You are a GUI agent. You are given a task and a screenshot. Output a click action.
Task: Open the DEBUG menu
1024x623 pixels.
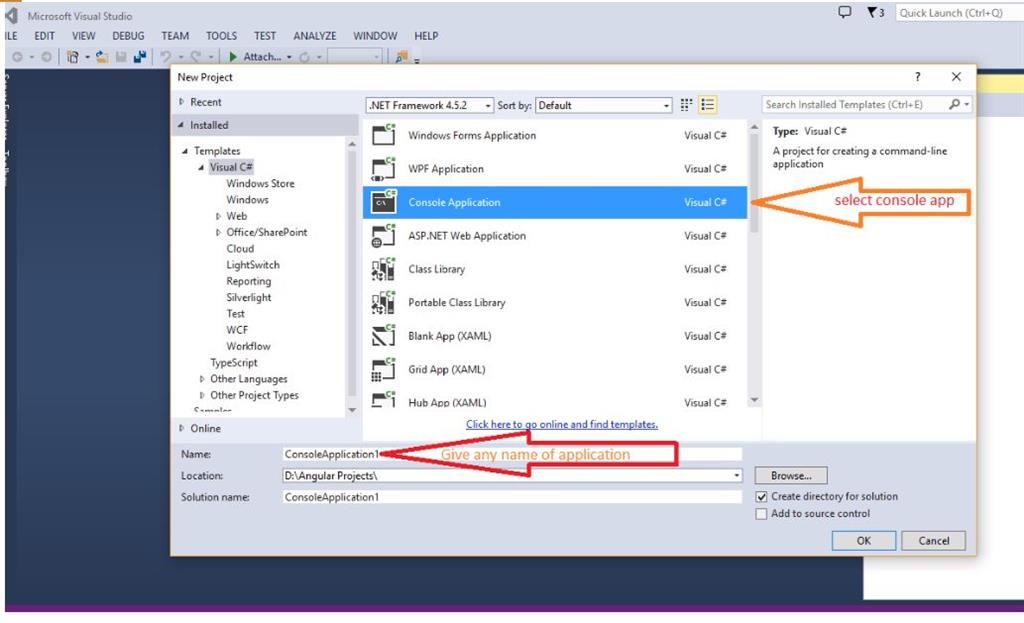(128, 35)
